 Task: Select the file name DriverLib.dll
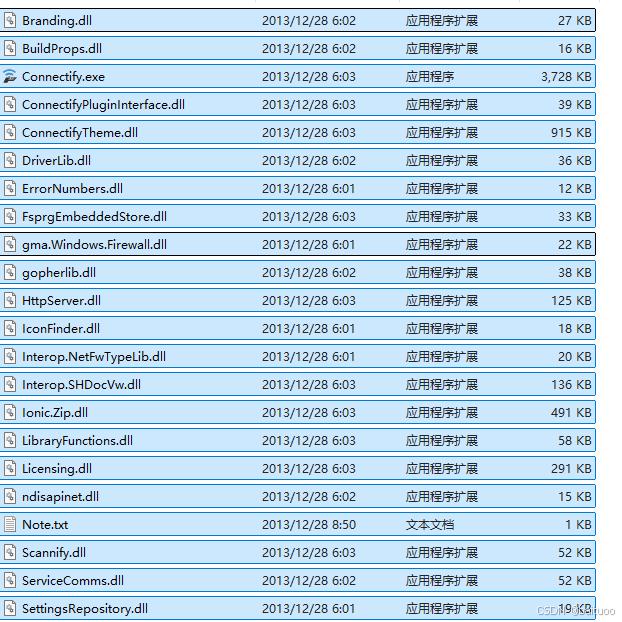(x=56, y=160)
